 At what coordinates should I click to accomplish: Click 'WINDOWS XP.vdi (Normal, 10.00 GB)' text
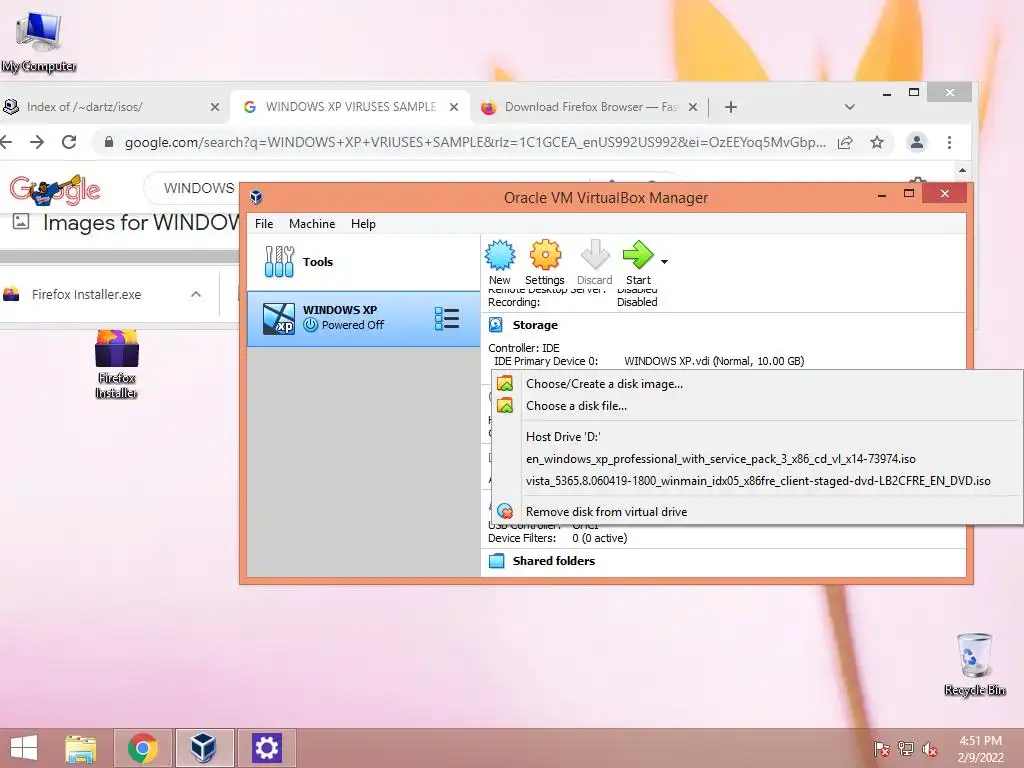pos(714,361)
